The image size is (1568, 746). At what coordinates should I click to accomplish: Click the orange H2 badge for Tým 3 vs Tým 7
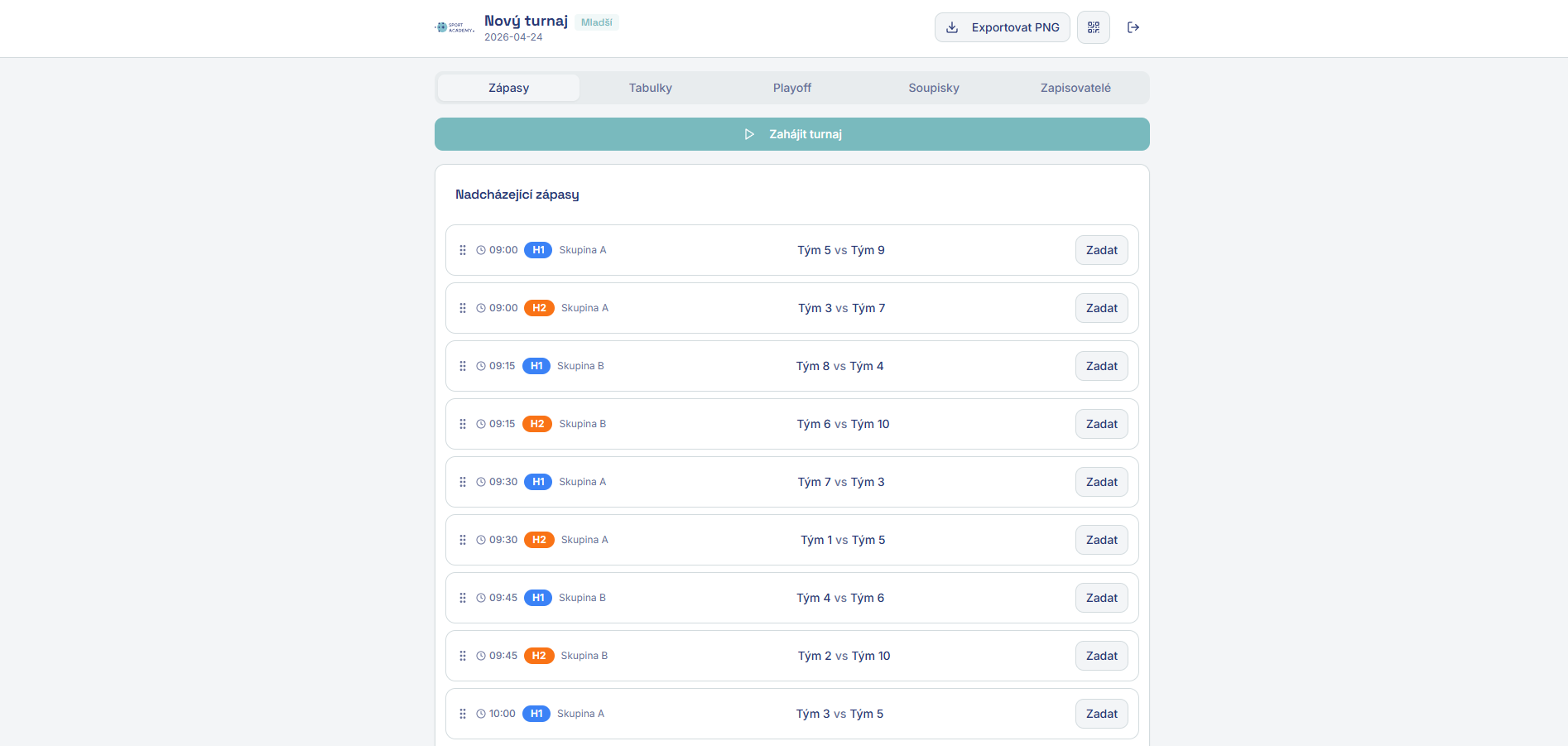pos(539,308)
